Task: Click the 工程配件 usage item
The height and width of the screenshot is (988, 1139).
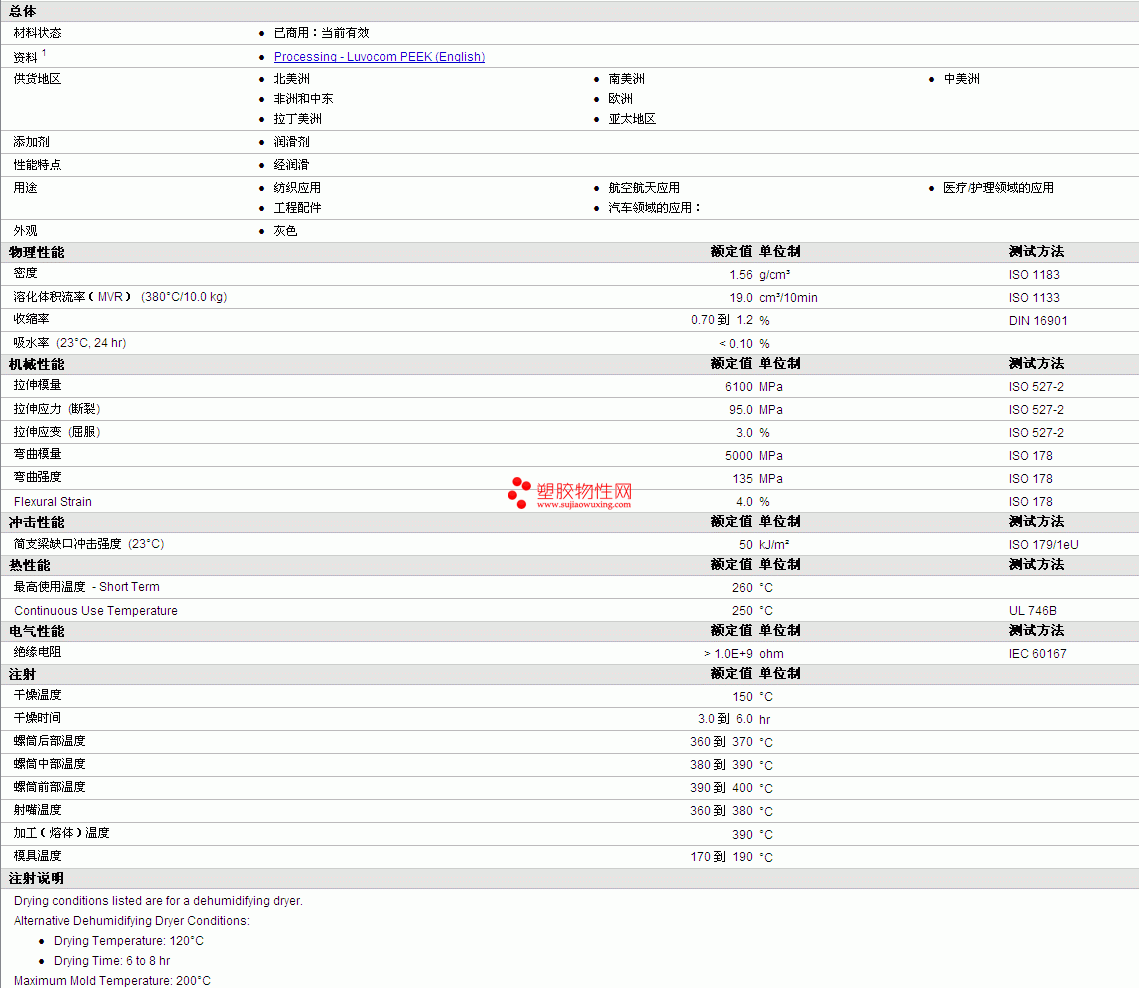Action: click(297, 208)
